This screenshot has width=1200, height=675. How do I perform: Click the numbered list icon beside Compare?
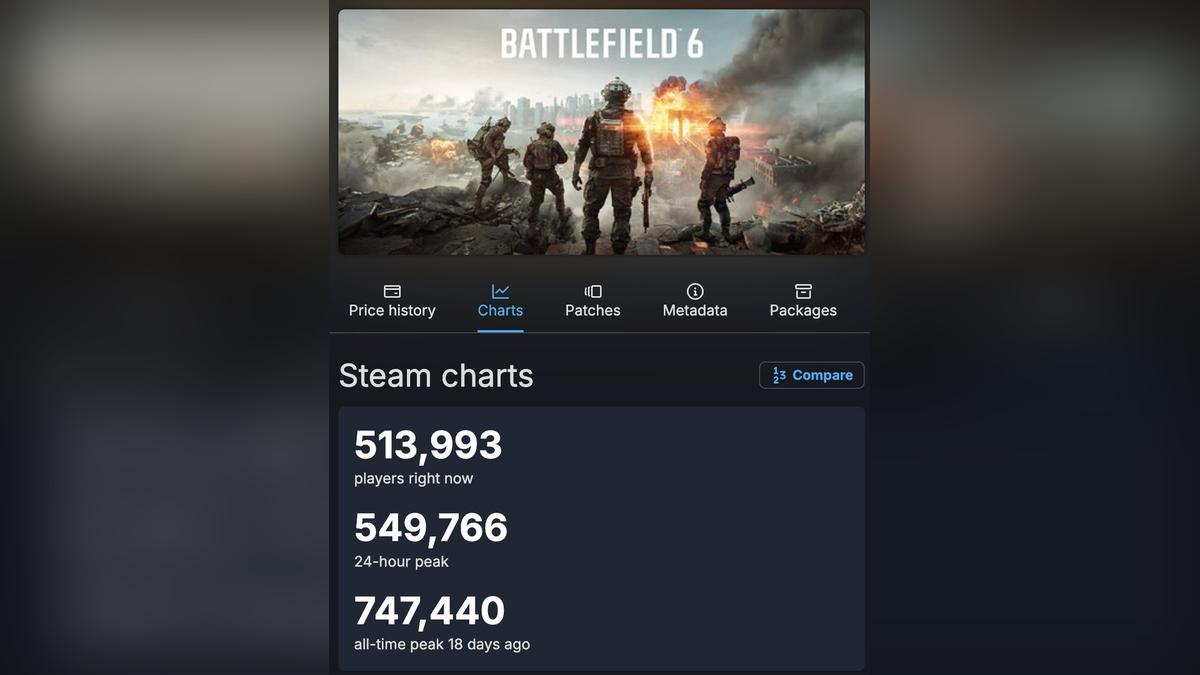click(779, 375)
